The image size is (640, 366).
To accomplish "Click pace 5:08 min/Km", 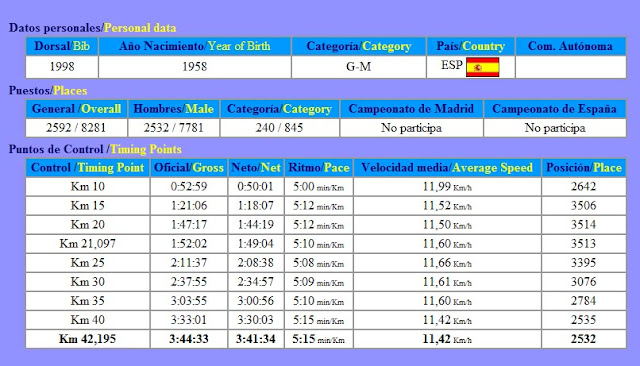I will 319,263.
